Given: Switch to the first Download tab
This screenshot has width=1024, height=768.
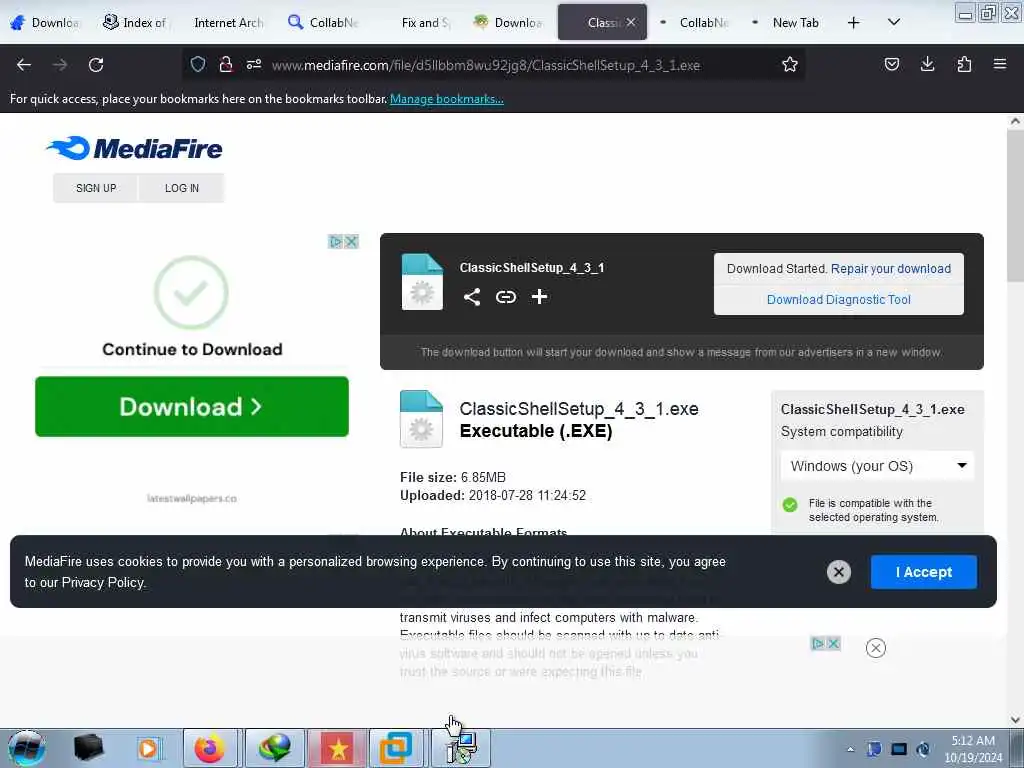Looking at the screenshot, I should pyautogui.click(x=46, y=22).
